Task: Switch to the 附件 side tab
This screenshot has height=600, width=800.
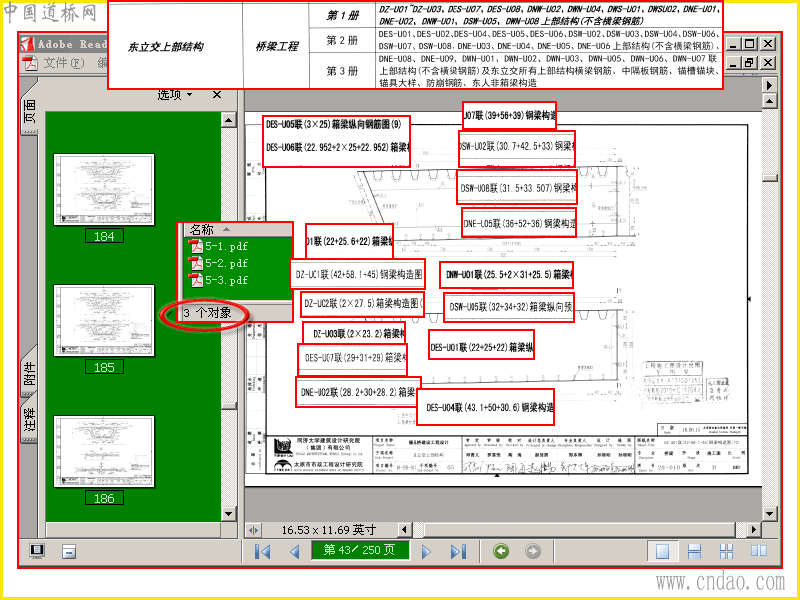Action: [30, 373]
